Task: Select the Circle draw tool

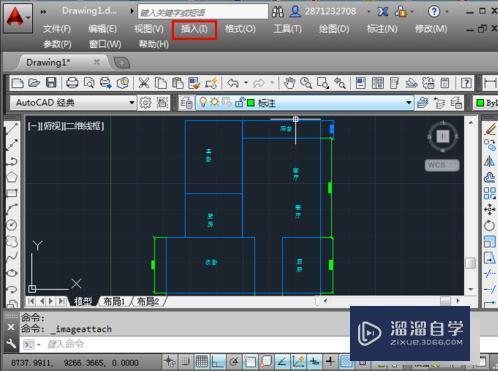Action: pyautogui.click(x=12, y=225)
